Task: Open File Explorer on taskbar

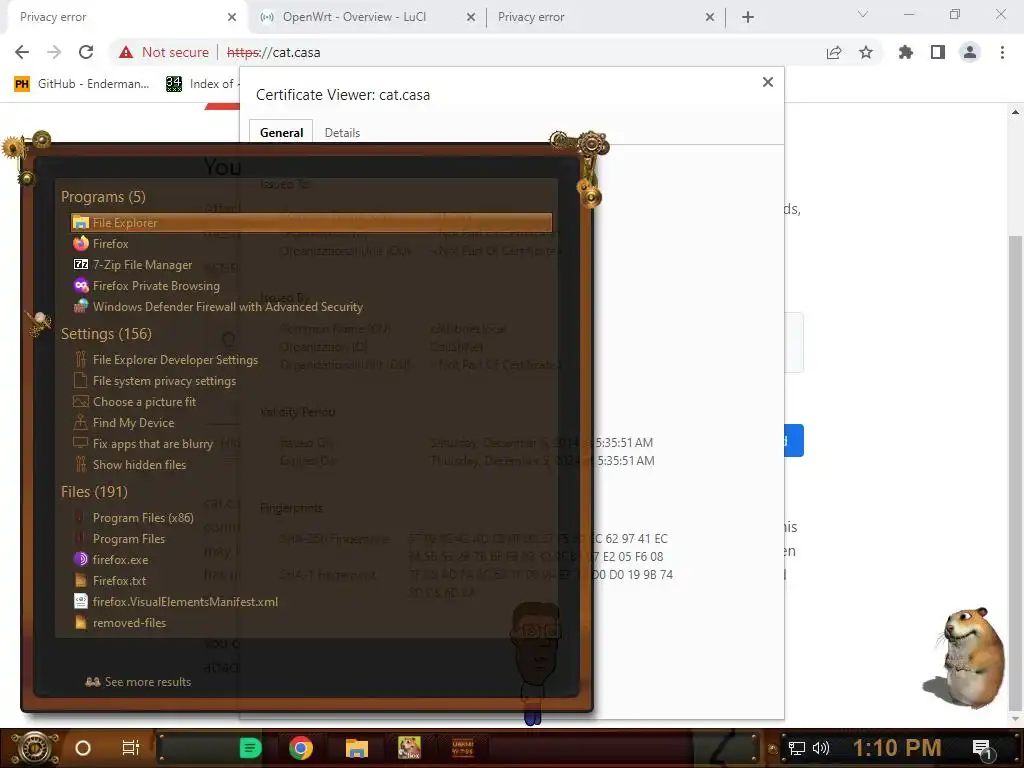Action: click(x=357, y=748)
